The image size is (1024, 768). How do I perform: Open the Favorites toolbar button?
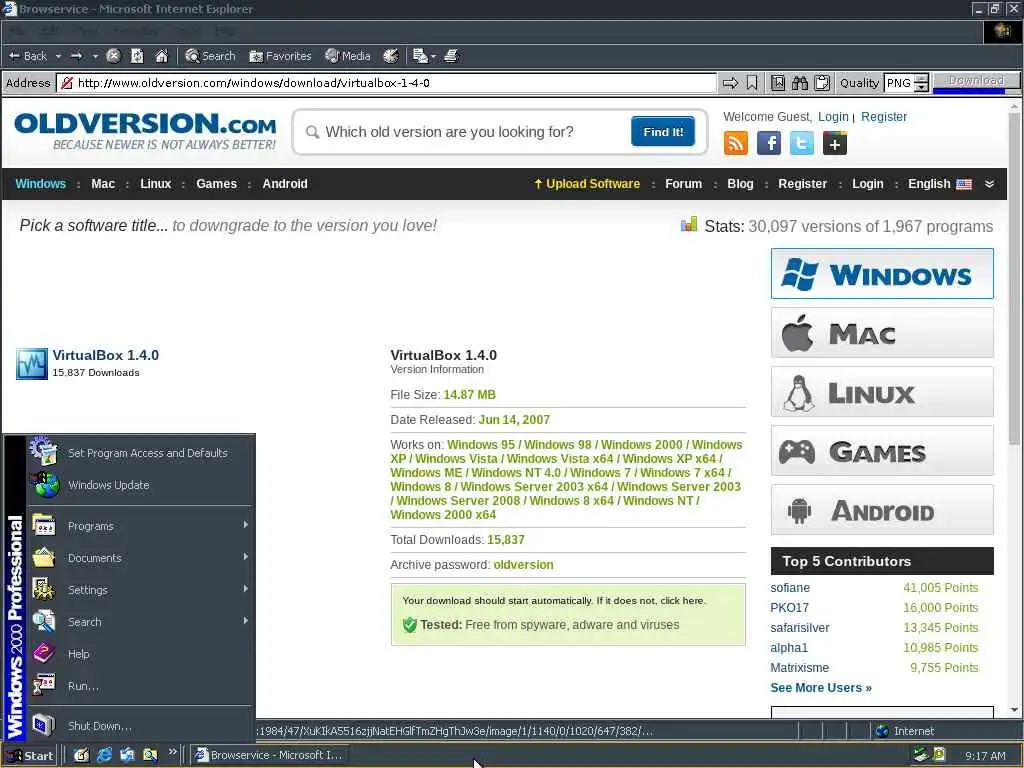click(x=280, y=56)
